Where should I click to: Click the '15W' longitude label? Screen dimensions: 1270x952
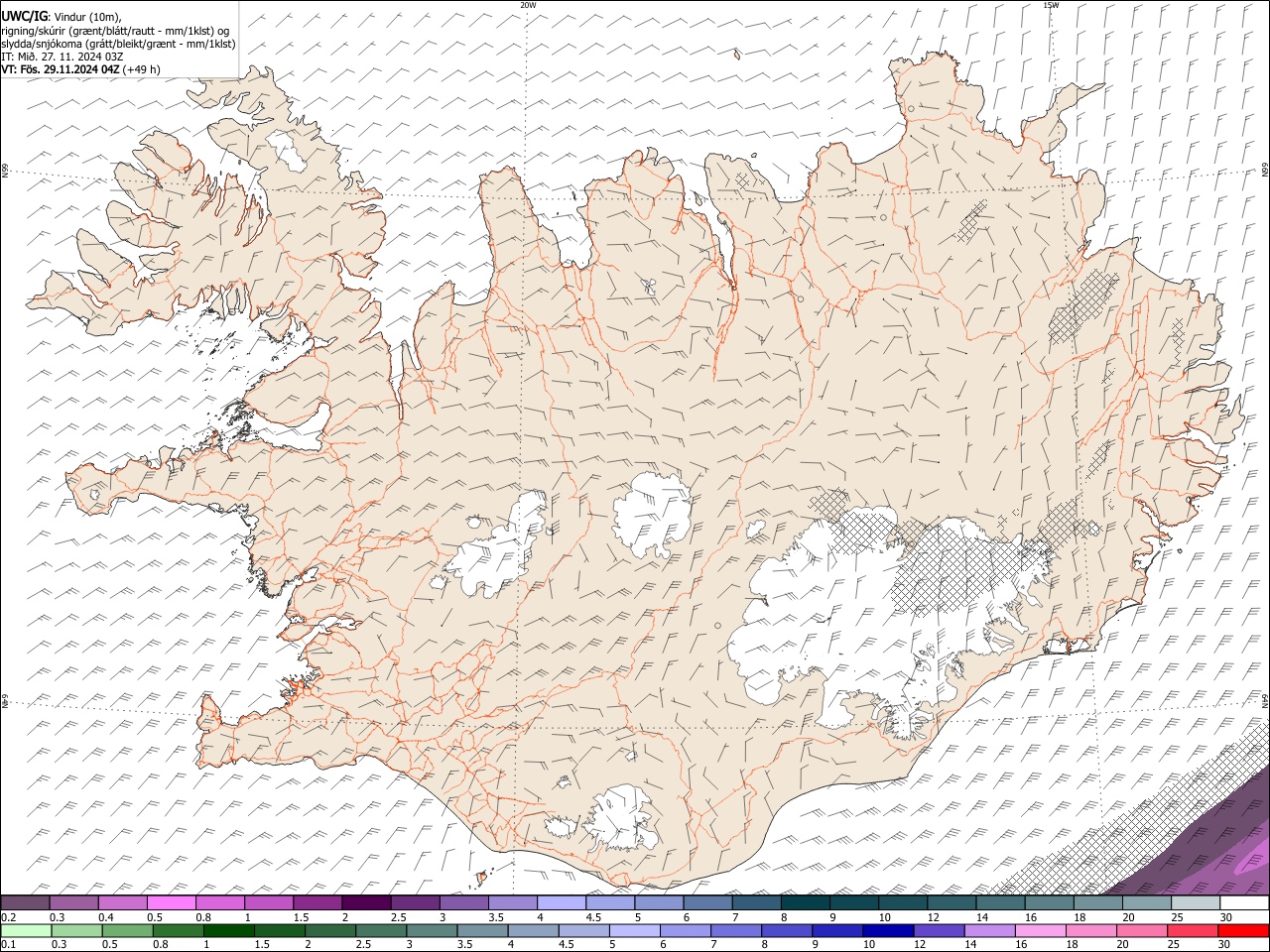pyautogui.click(x=1050, y=5)
